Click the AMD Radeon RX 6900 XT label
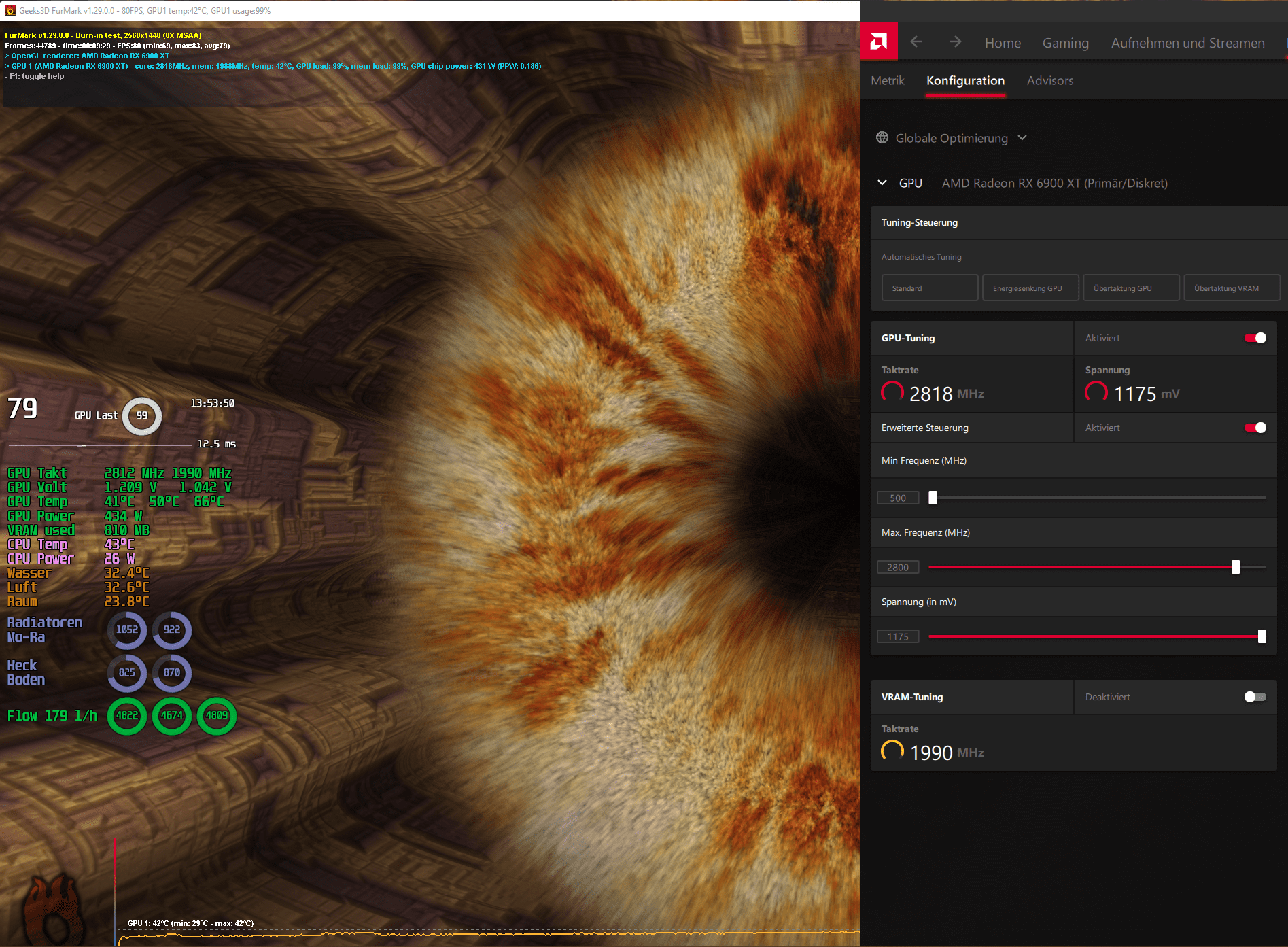This screenshot has height=947, width=1288. tap(1054, 183)
